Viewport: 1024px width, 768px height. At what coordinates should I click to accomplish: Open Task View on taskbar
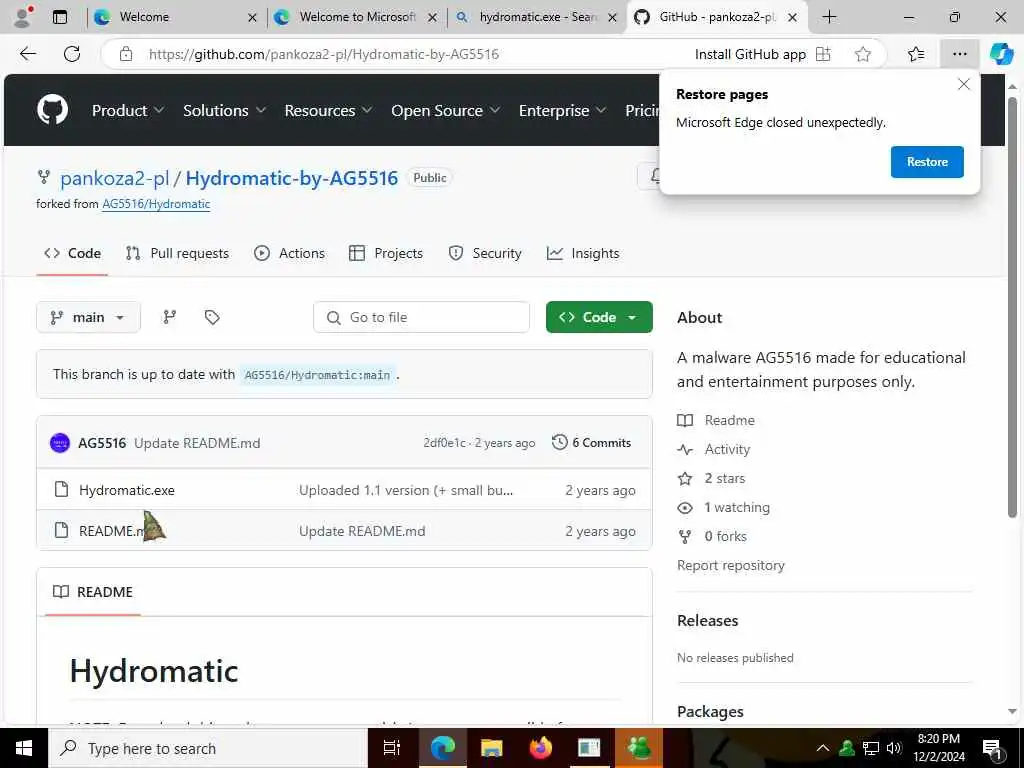tap(391, 748)
